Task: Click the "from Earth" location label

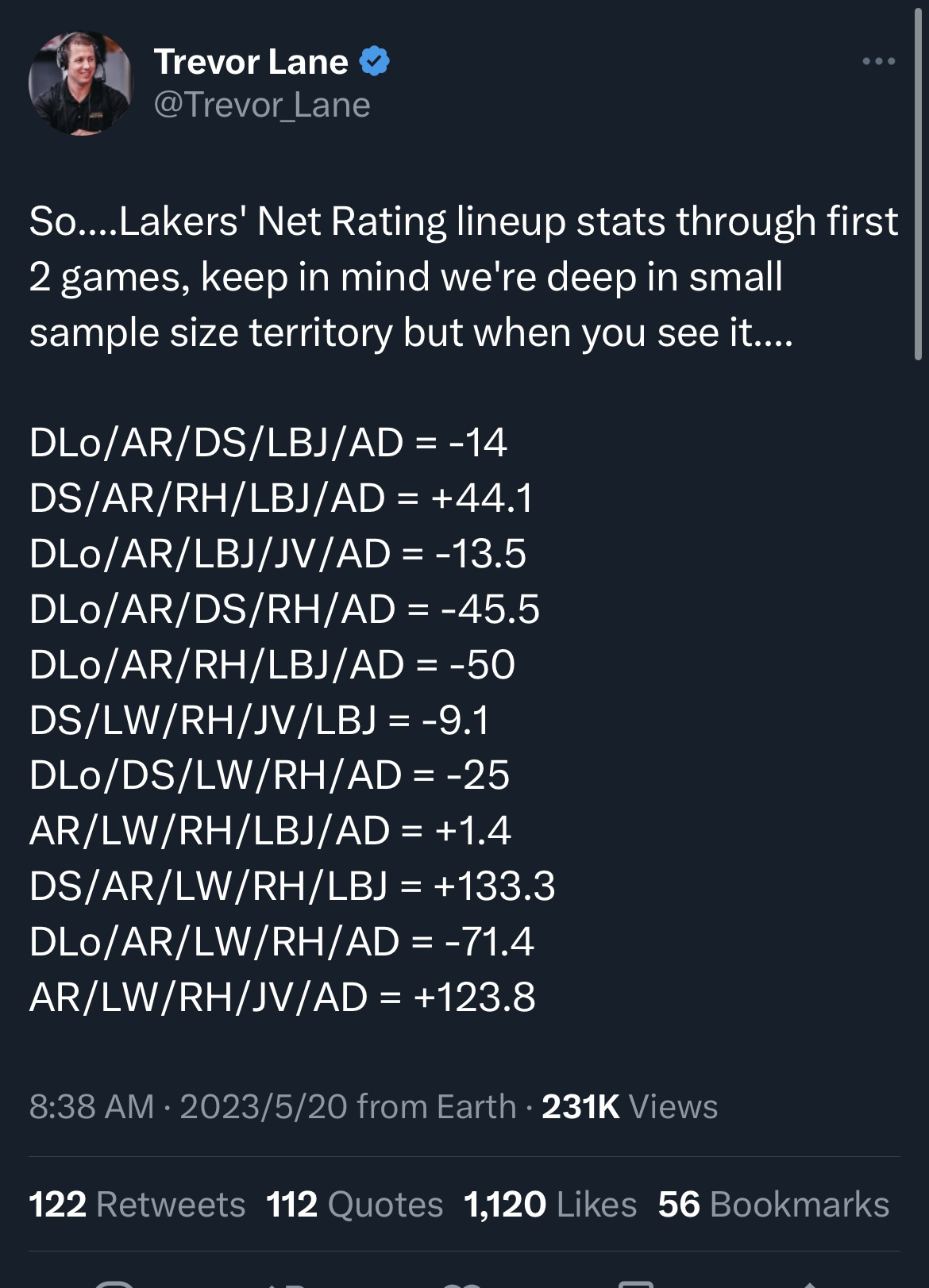Action: point(437,1106)
